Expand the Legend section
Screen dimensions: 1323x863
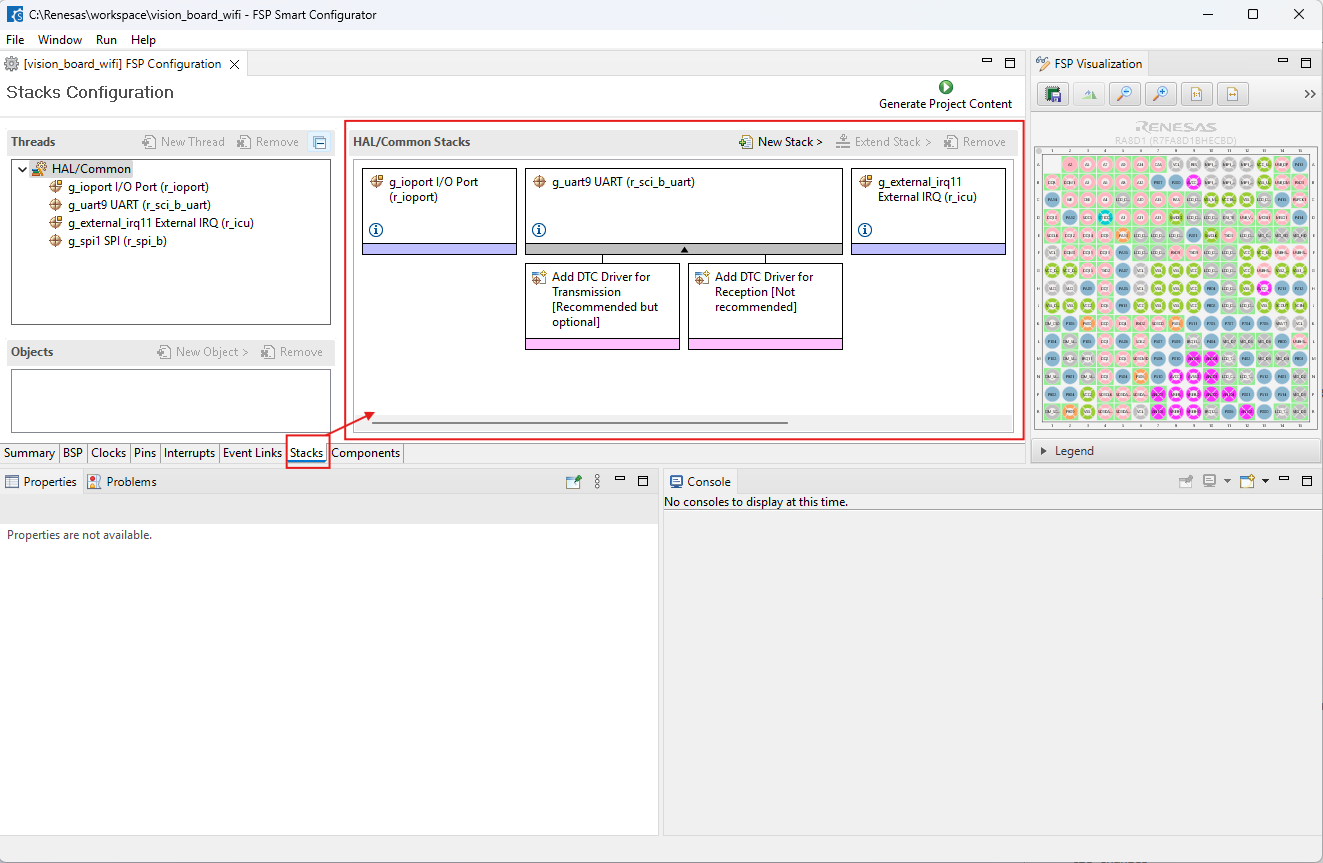pyautogui.click(x=1045, y=451)
